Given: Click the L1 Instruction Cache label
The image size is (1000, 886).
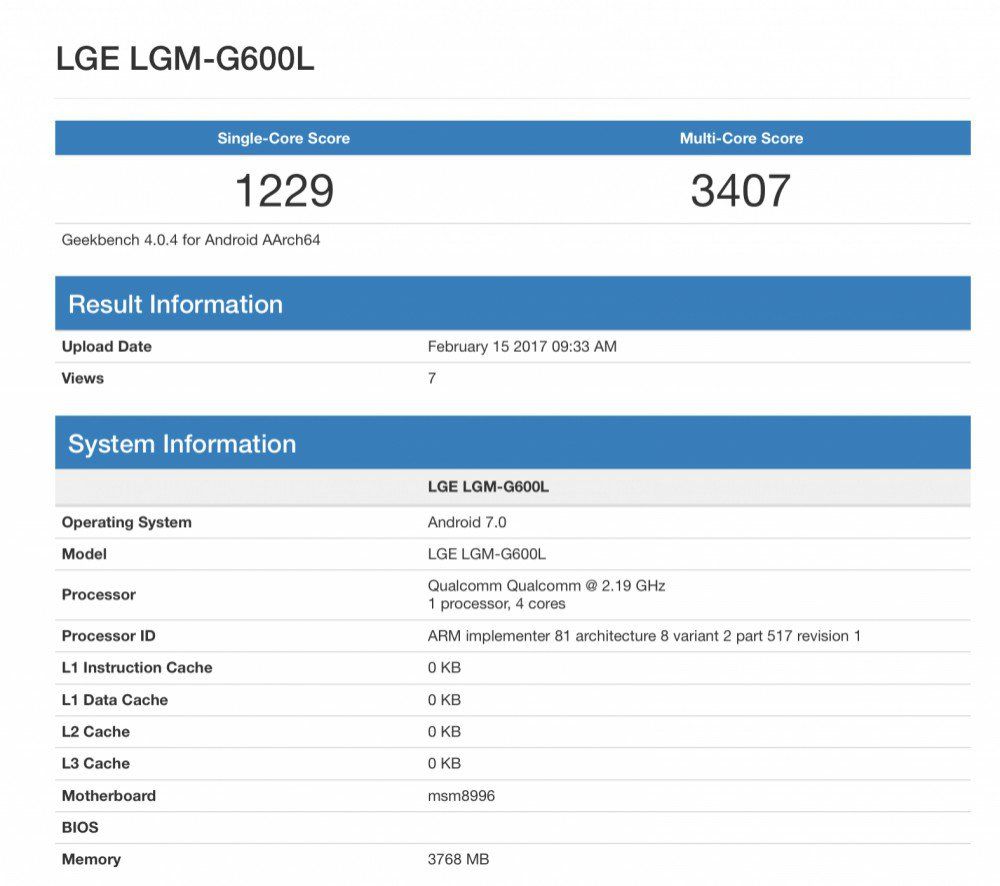Looking at the screenshot, I should tap(136, 668).
